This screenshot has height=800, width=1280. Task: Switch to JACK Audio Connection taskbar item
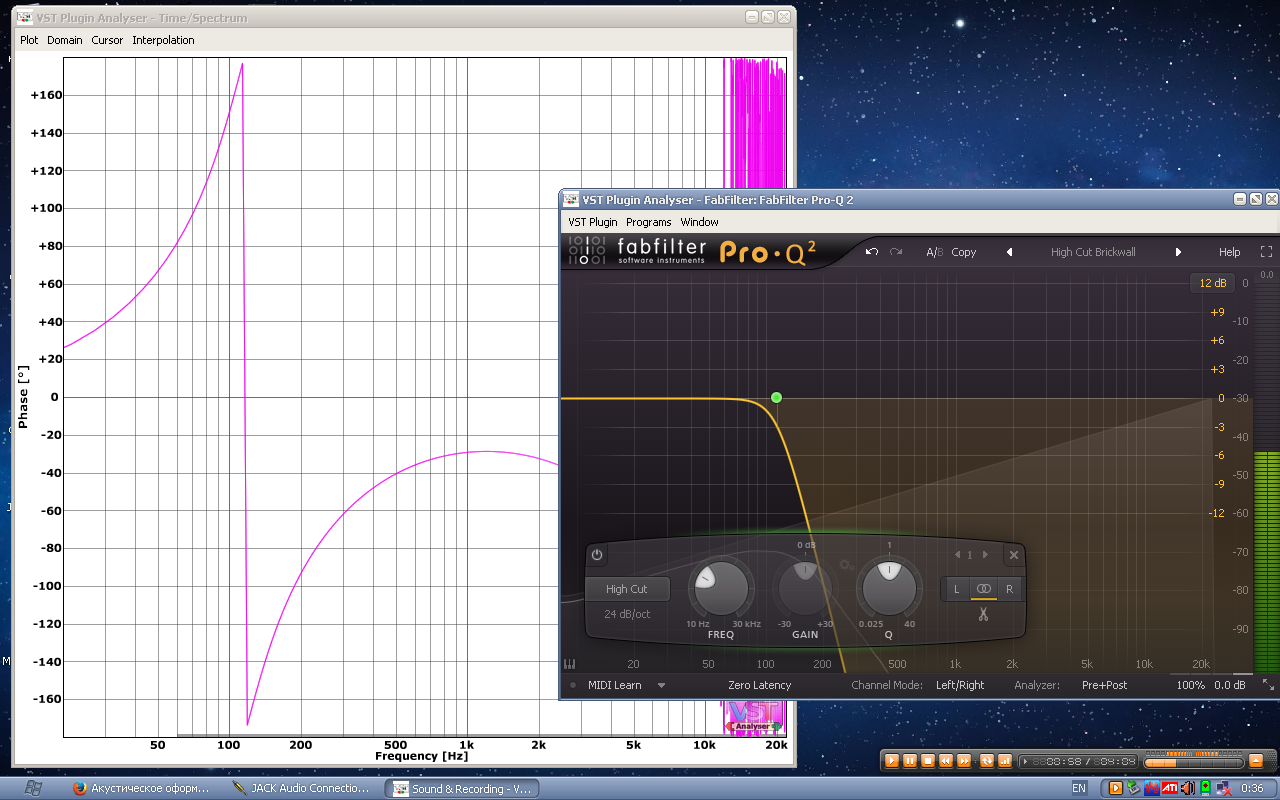pyautogui.click(x=303, y=788)
